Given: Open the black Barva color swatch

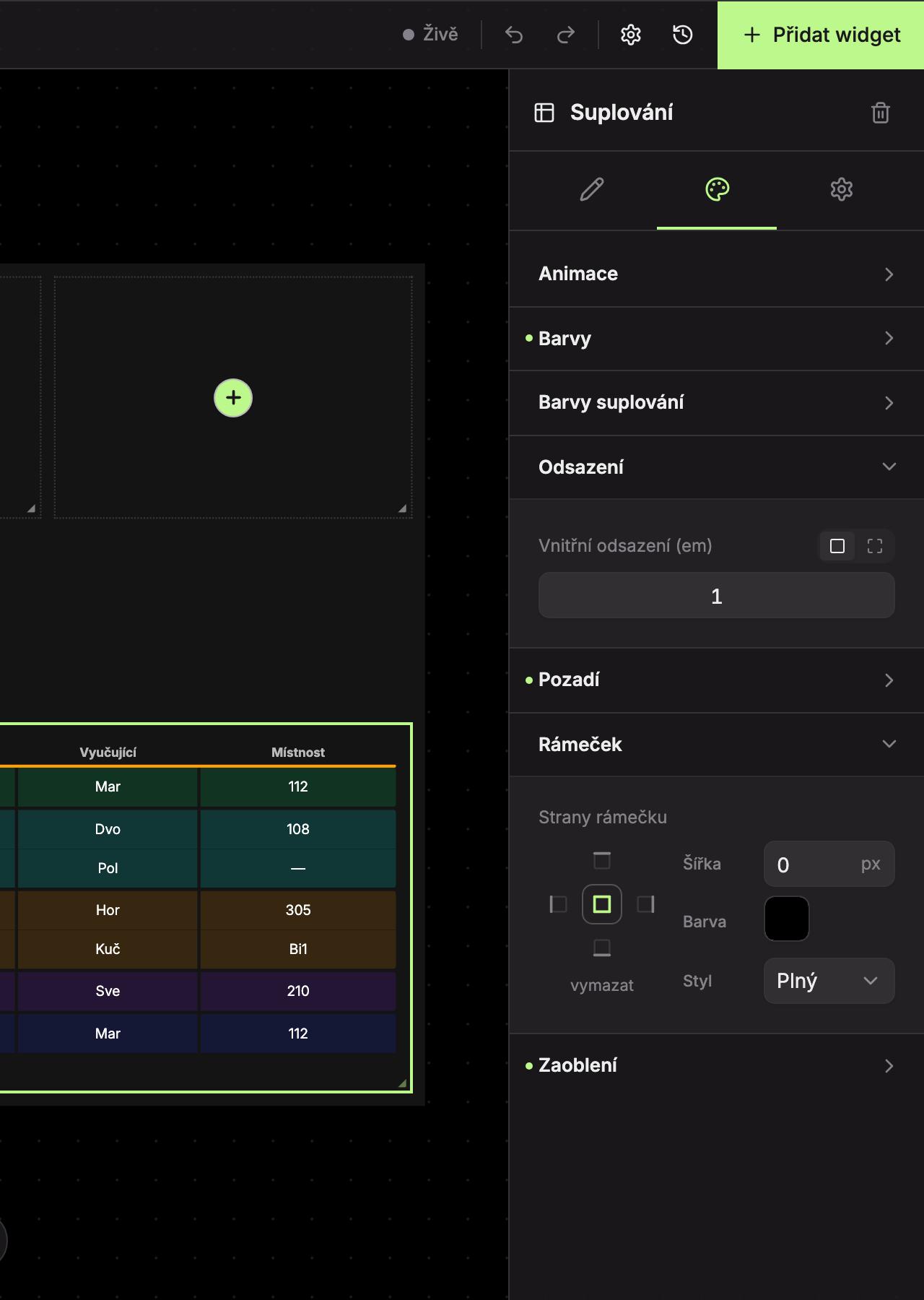Looking at the screenshot, I should click(x=787, y=919).
